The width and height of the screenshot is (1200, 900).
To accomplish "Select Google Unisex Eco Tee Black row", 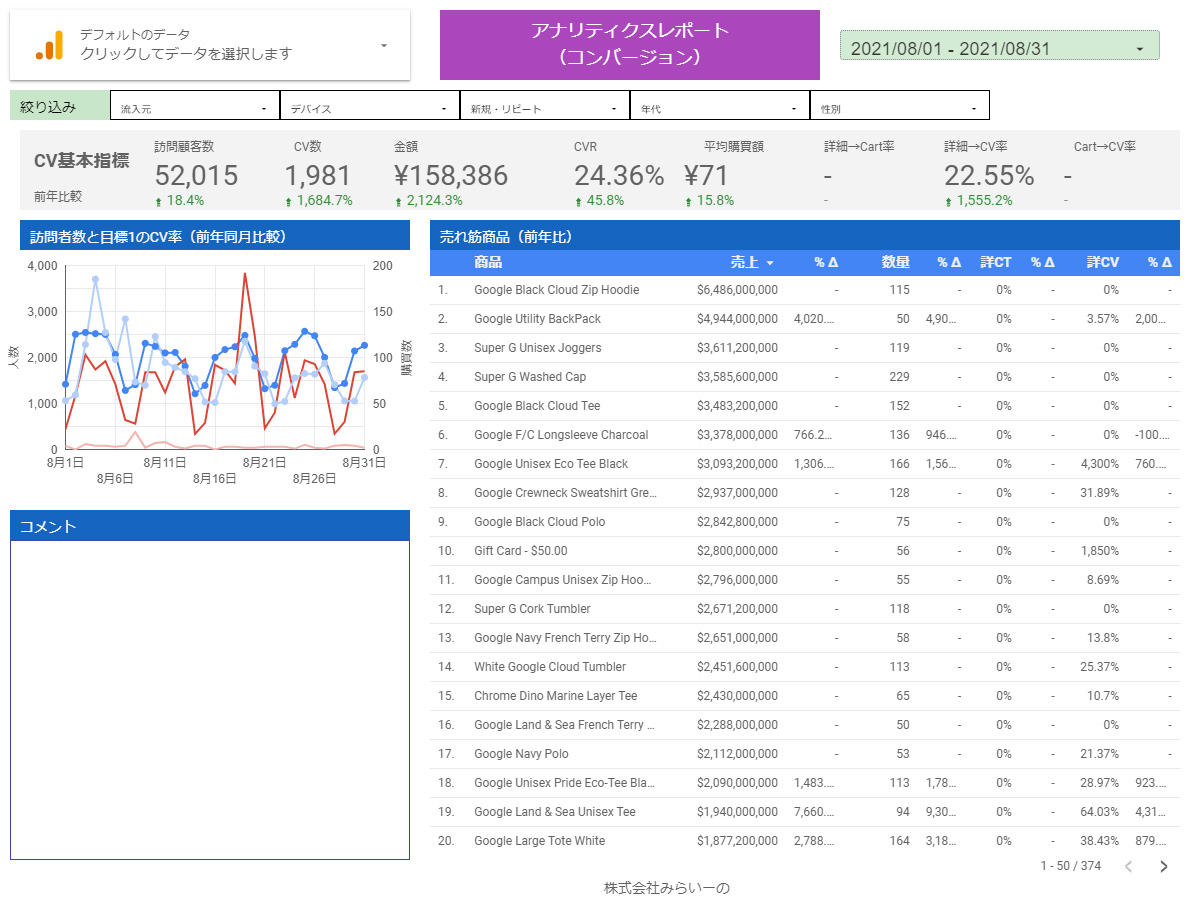I will [x=805, y=464].
